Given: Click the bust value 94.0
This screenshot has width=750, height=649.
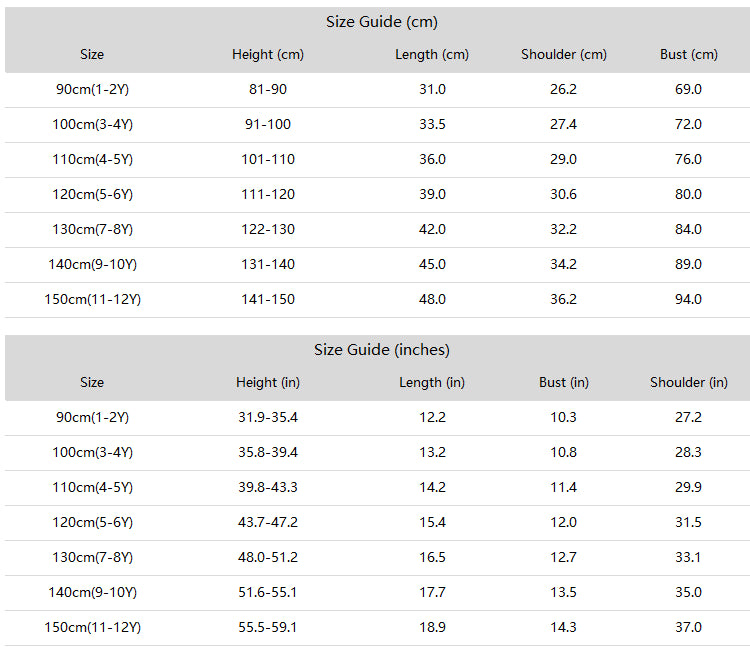Looking at the screenshot, I should pyautogui.click(x=688, y=300).
